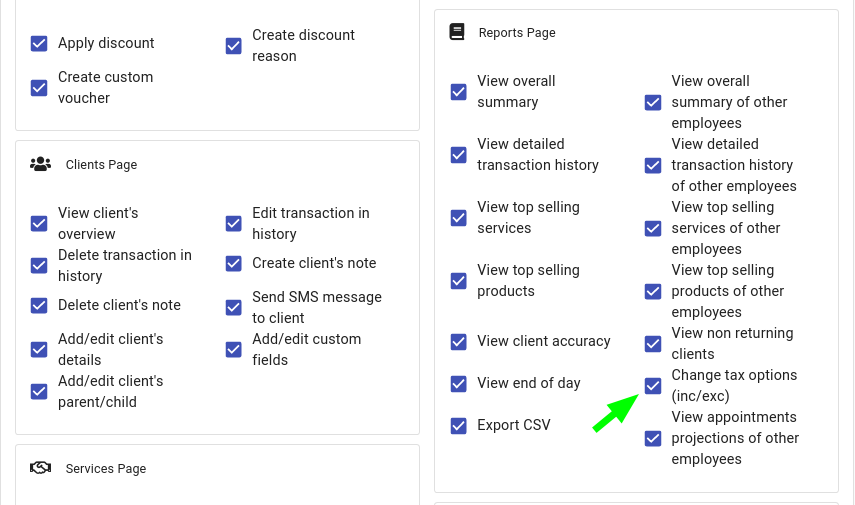Disable the Create custom voucher permission
The height and width of the screenshot is (505, 855).
(x=39, y=87)
